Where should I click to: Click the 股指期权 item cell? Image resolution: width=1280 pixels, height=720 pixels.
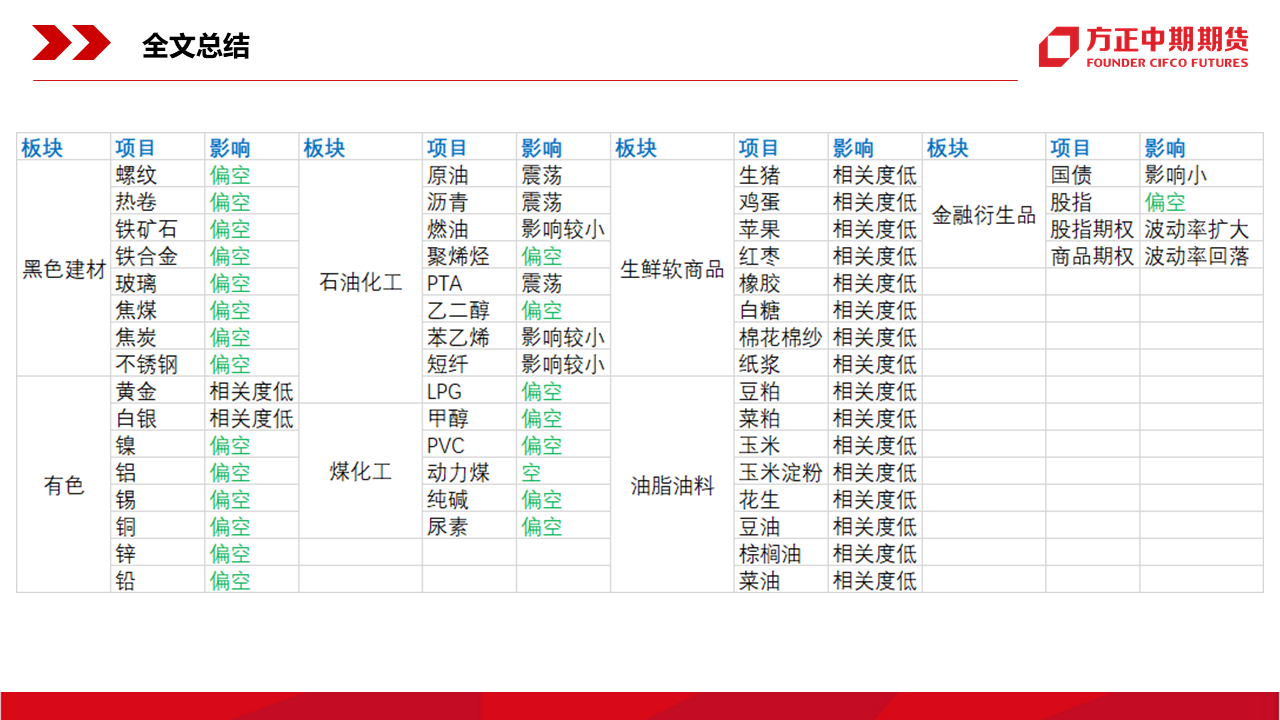pyautogui.click(x=1093, y=229)
